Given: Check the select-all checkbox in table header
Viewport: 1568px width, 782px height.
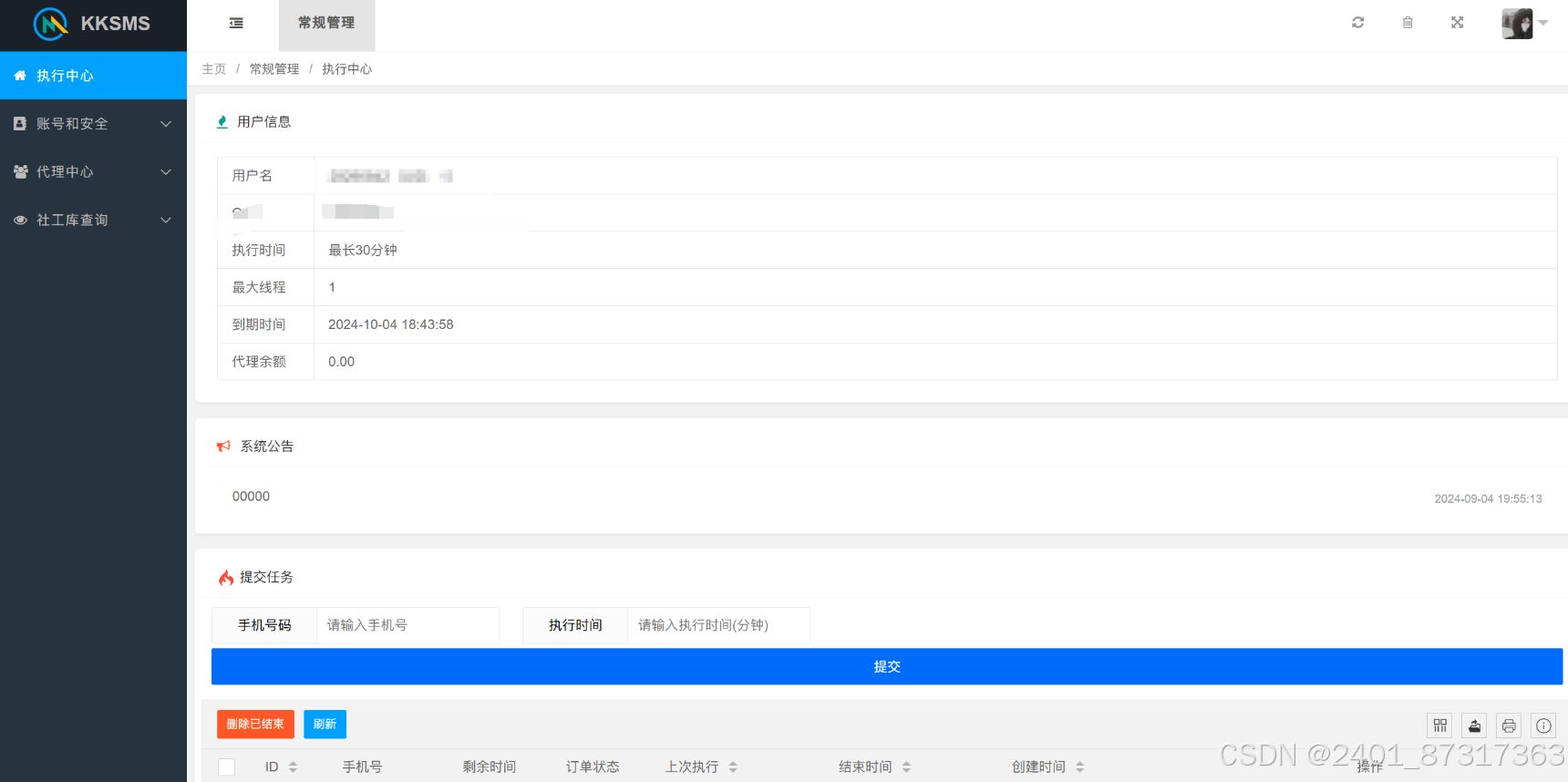Looking at the screenshot, I should point(227,767).
